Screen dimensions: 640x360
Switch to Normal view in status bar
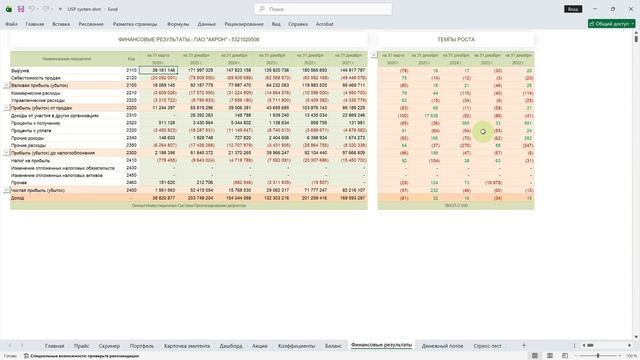tap(535, 356)
